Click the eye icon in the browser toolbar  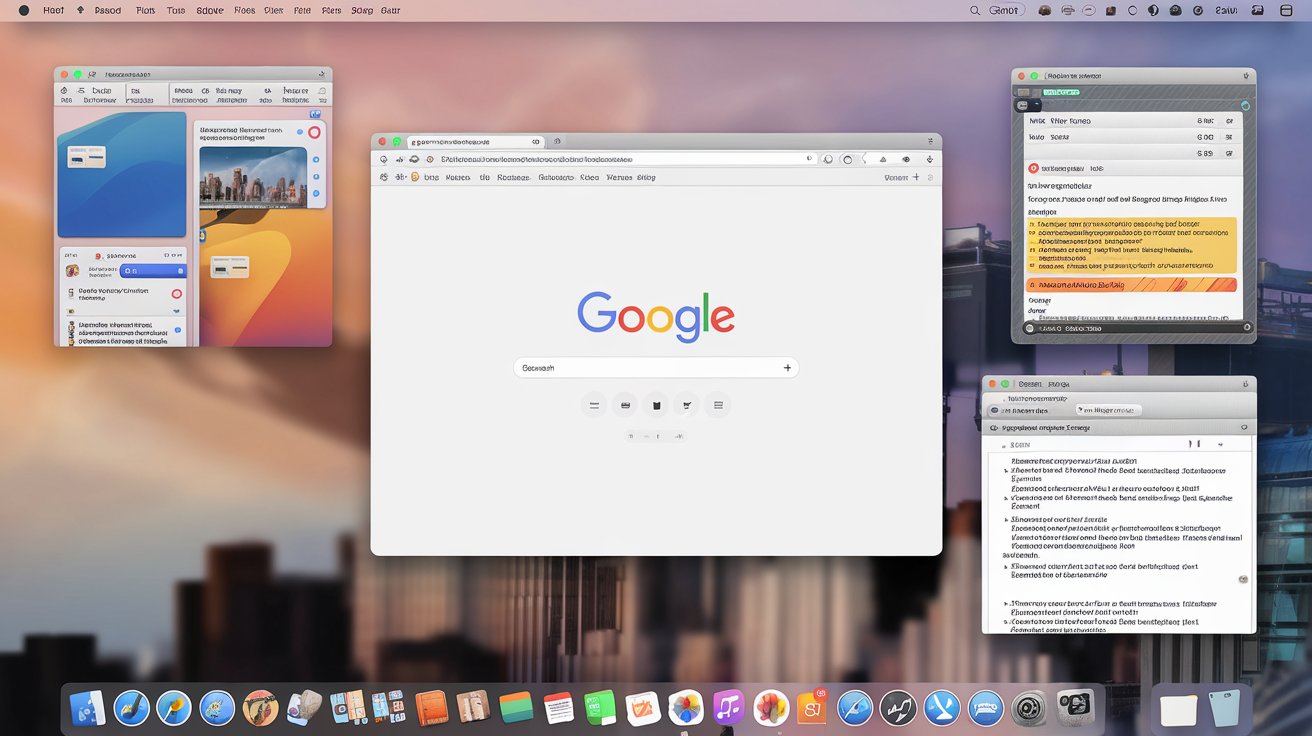tap(906, 159)
